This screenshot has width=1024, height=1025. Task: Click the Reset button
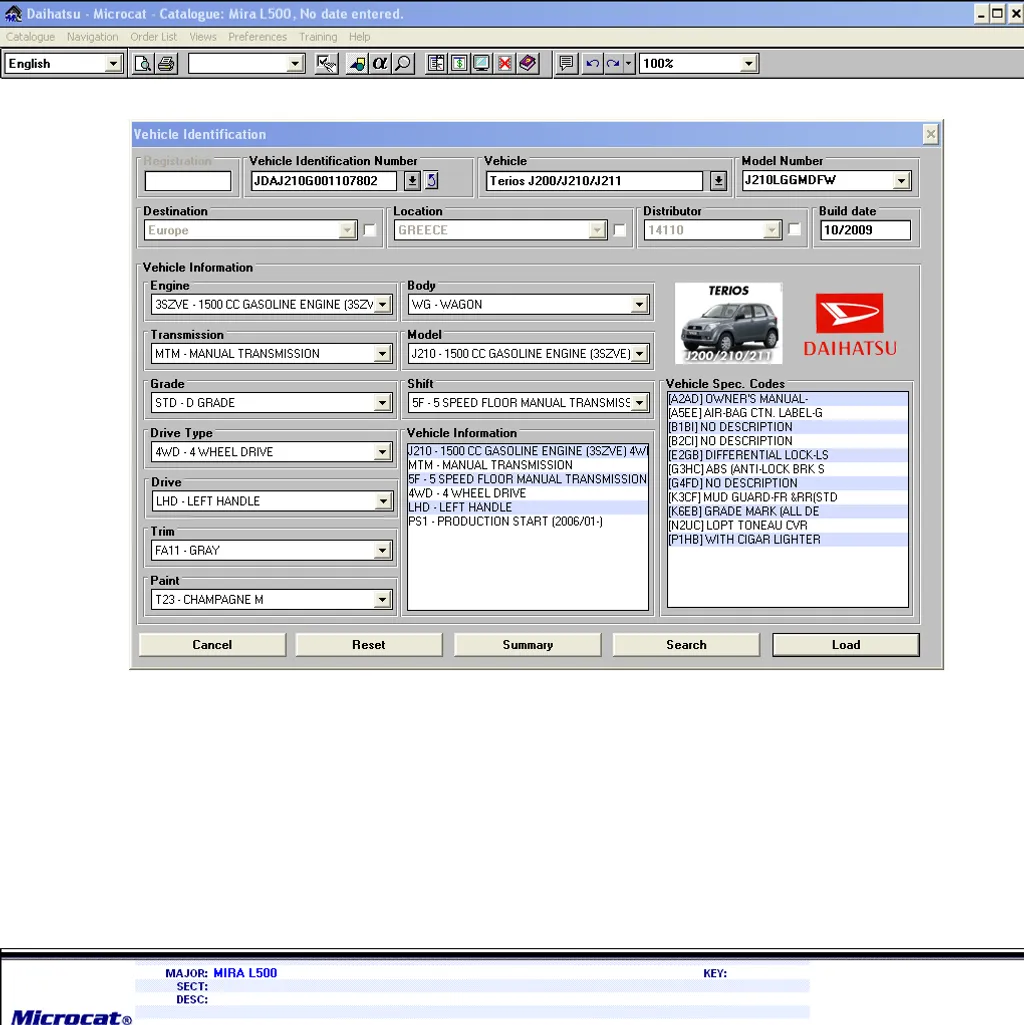point(369,645)
